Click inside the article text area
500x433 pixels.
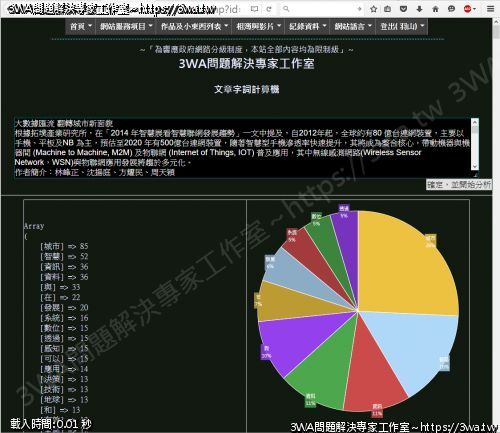tap(243, 148)
